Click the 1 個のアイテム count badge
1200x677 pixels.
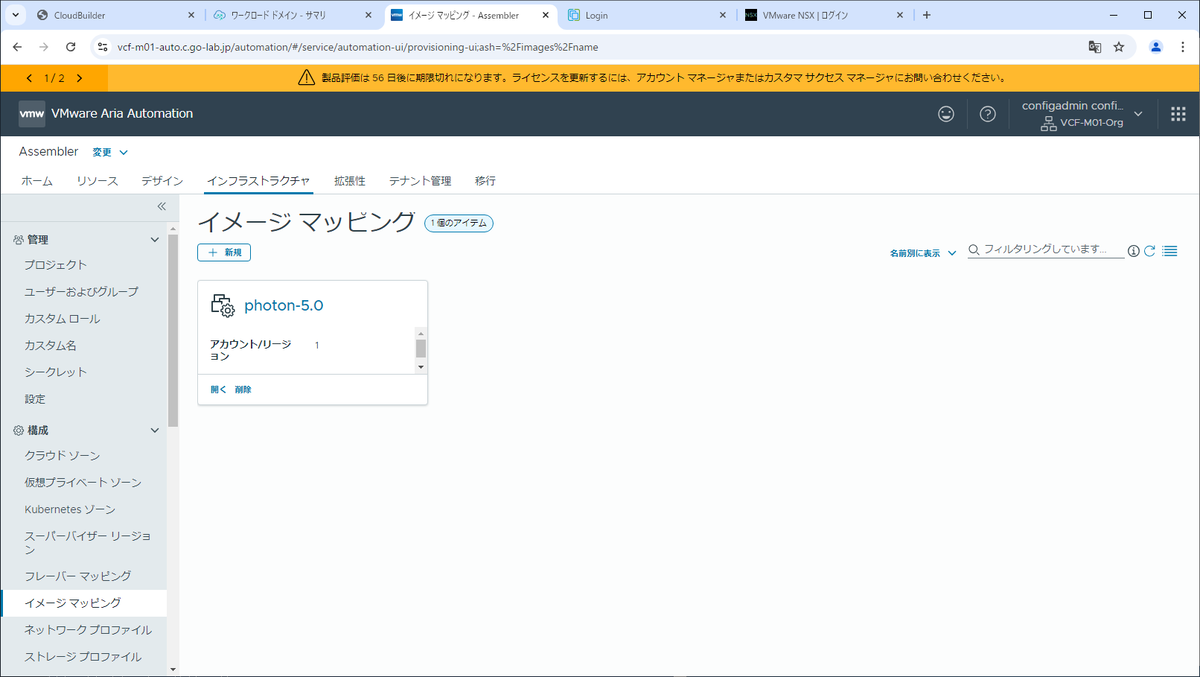click(x=459, y=223)
